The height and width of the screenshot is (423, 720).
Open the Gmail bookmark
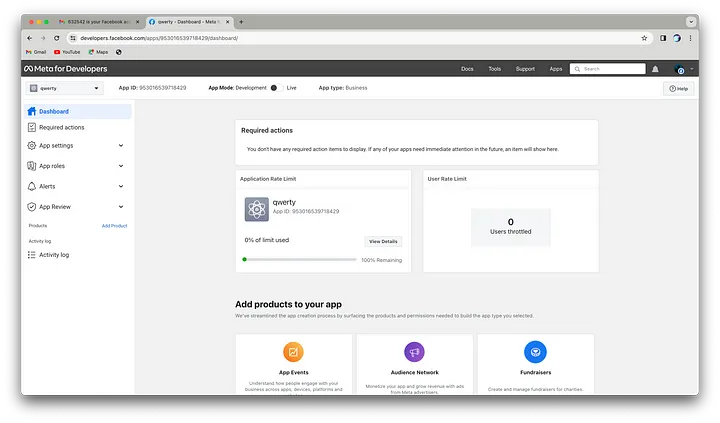(36, 52)
